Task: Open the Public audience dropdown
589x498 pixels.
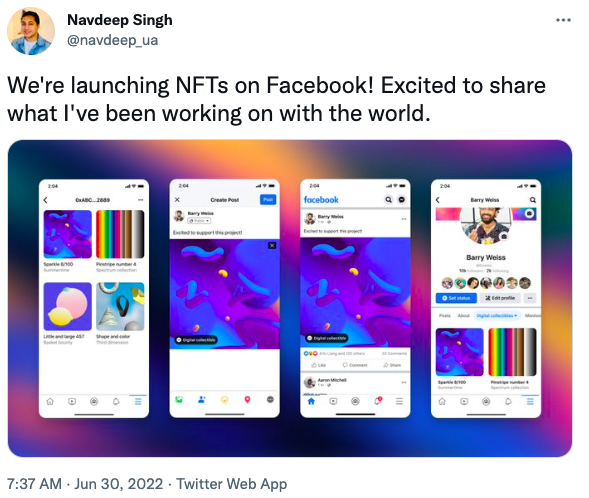Action: pos(199,220)
